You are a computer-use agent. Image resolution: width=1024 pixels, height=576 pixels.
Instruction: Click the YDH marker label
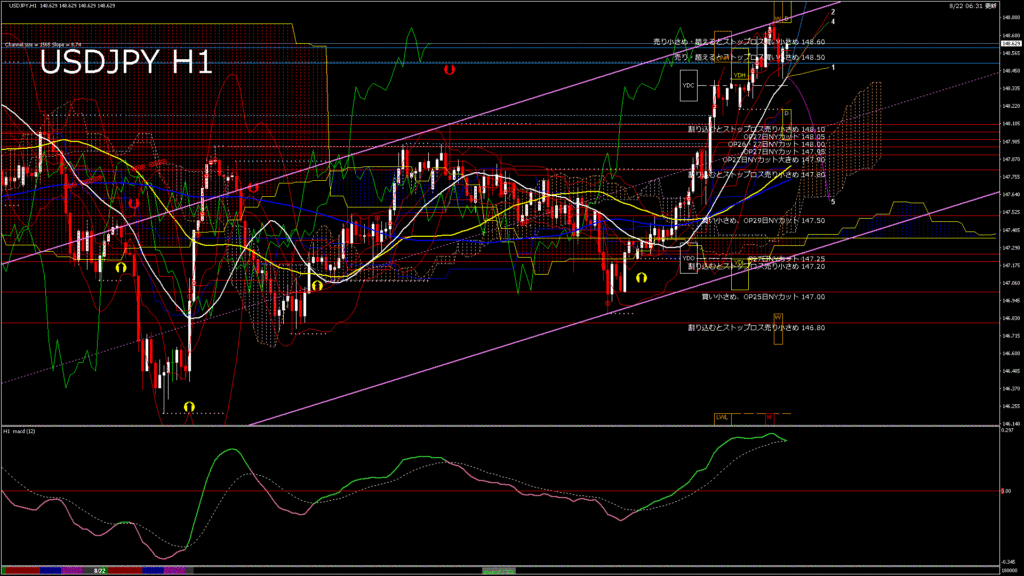[739, 75]
